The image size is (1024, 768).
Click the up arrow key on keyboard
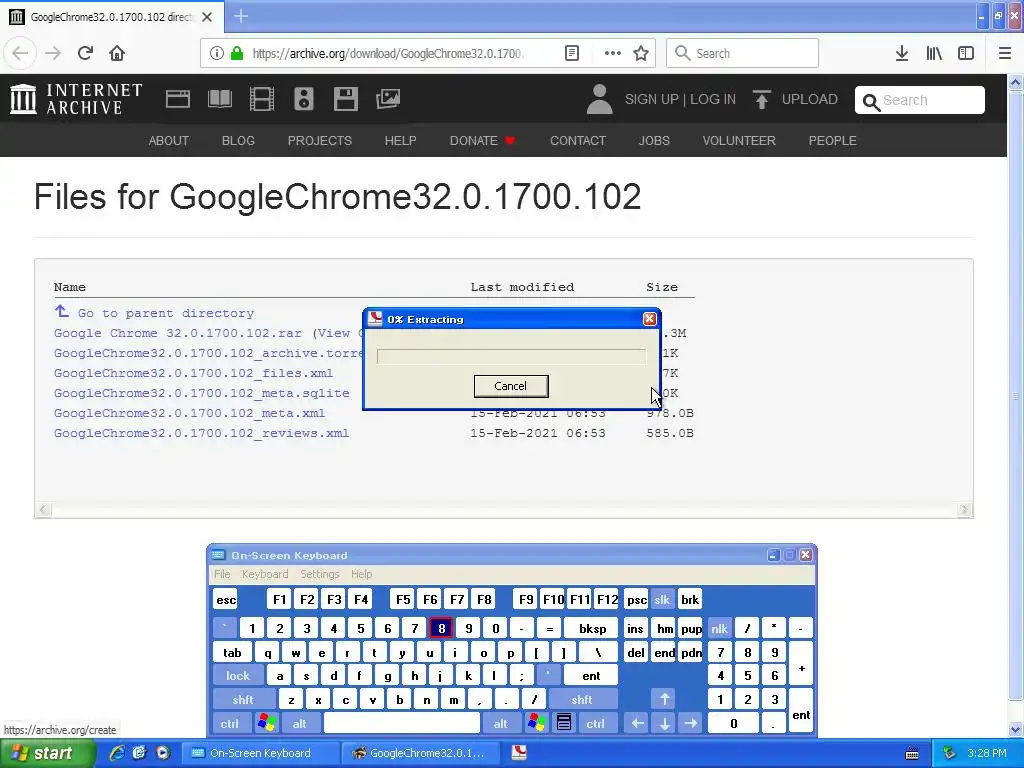[664, 699]
